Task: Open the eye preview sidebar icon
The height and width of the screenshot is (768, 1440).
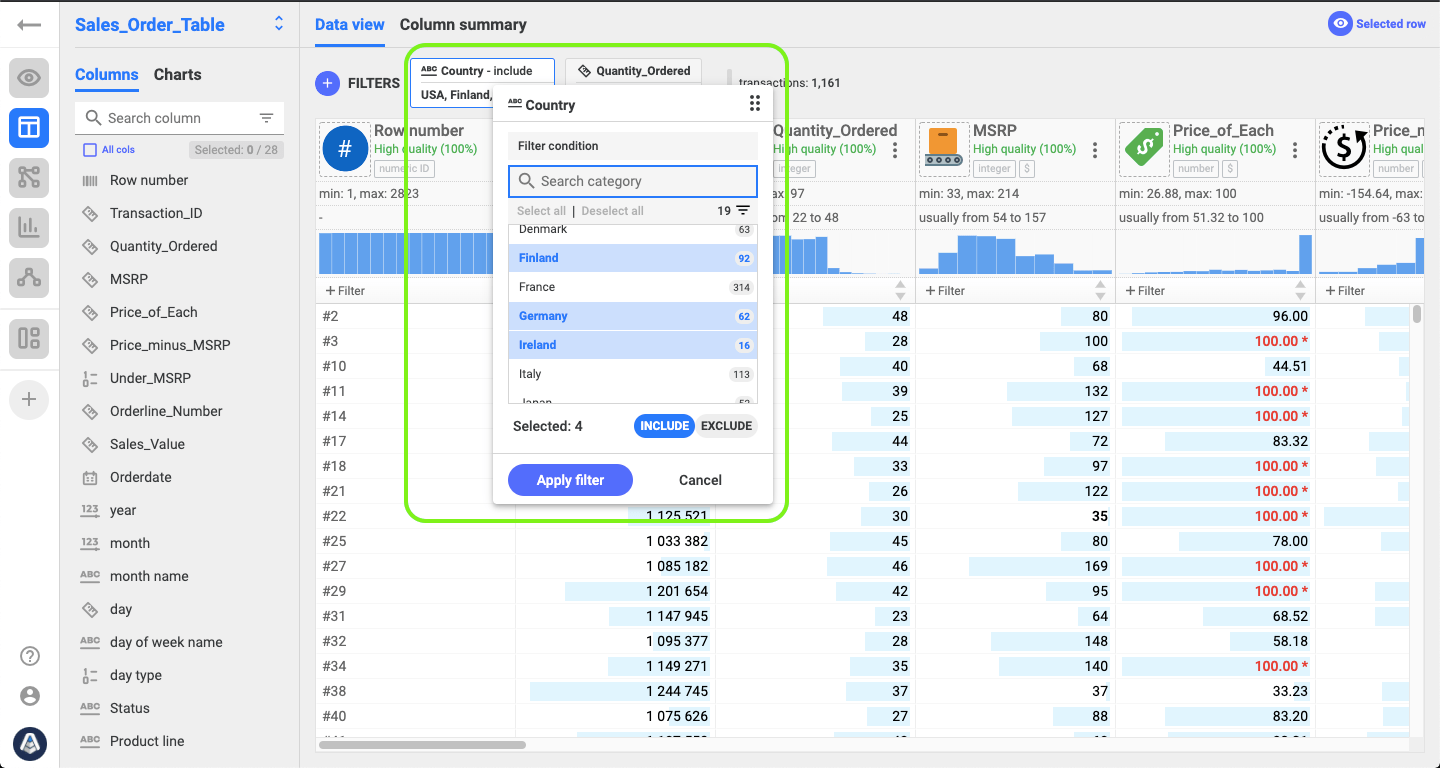Action: [29, 78]
